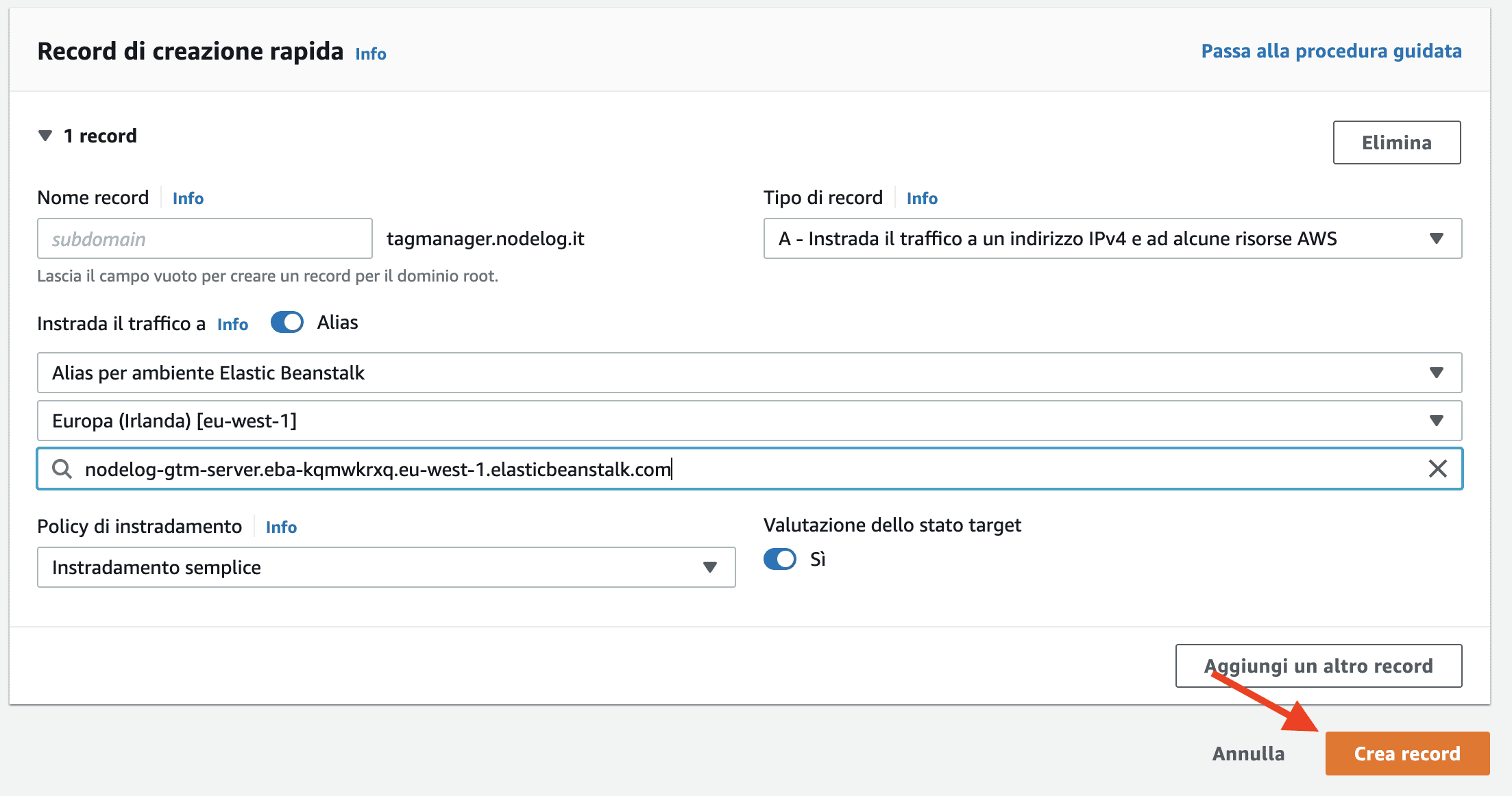Viewport: 1512px width, 796px height.
Task: Click "Annulla" to cancel
Action: tap(1248, 754)
